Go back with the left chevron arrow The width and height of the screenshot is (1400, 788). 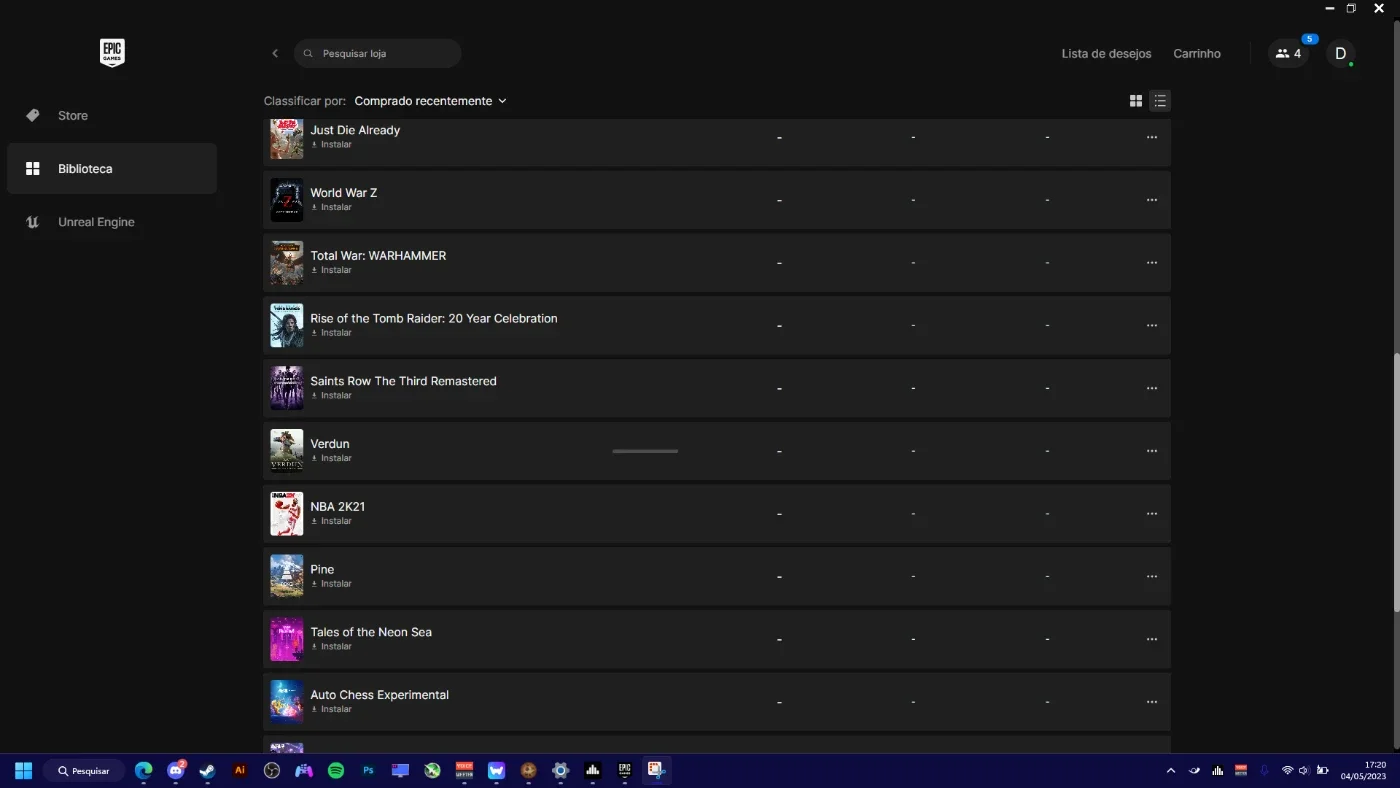click(x=275, y=53)
